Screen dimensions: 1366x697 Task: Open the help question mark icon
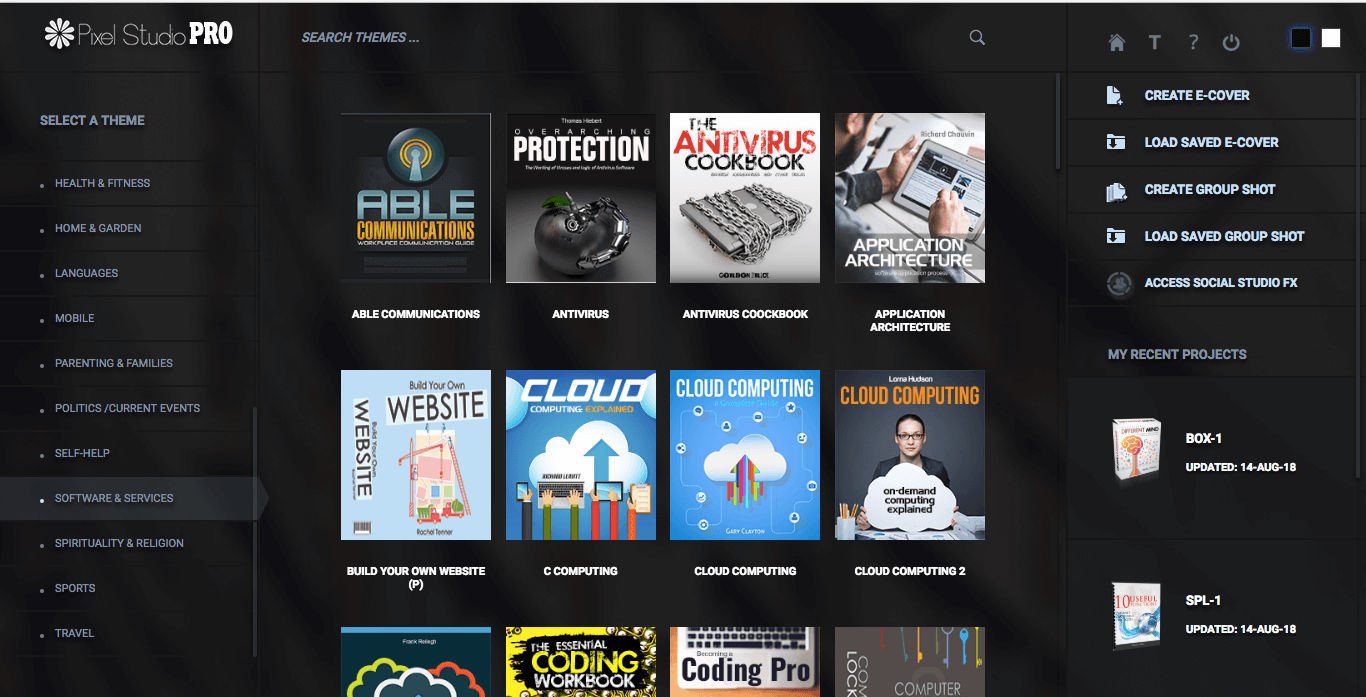tap(1193, 42)
